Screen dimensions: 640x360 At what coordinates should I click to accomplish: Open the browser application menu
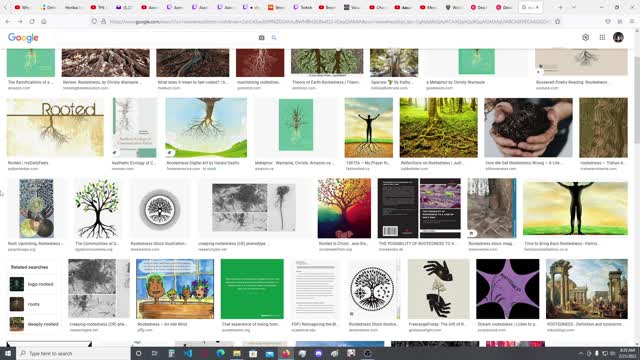tap(631, 21)
